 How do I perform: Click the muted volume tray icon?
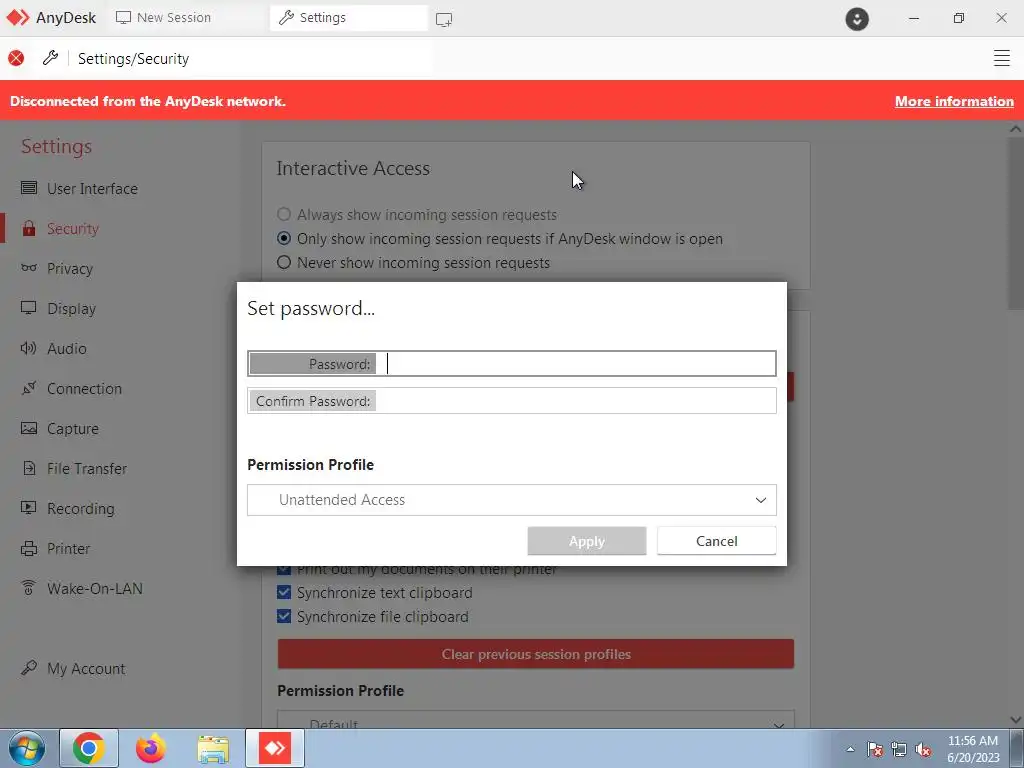pos(923,750)
